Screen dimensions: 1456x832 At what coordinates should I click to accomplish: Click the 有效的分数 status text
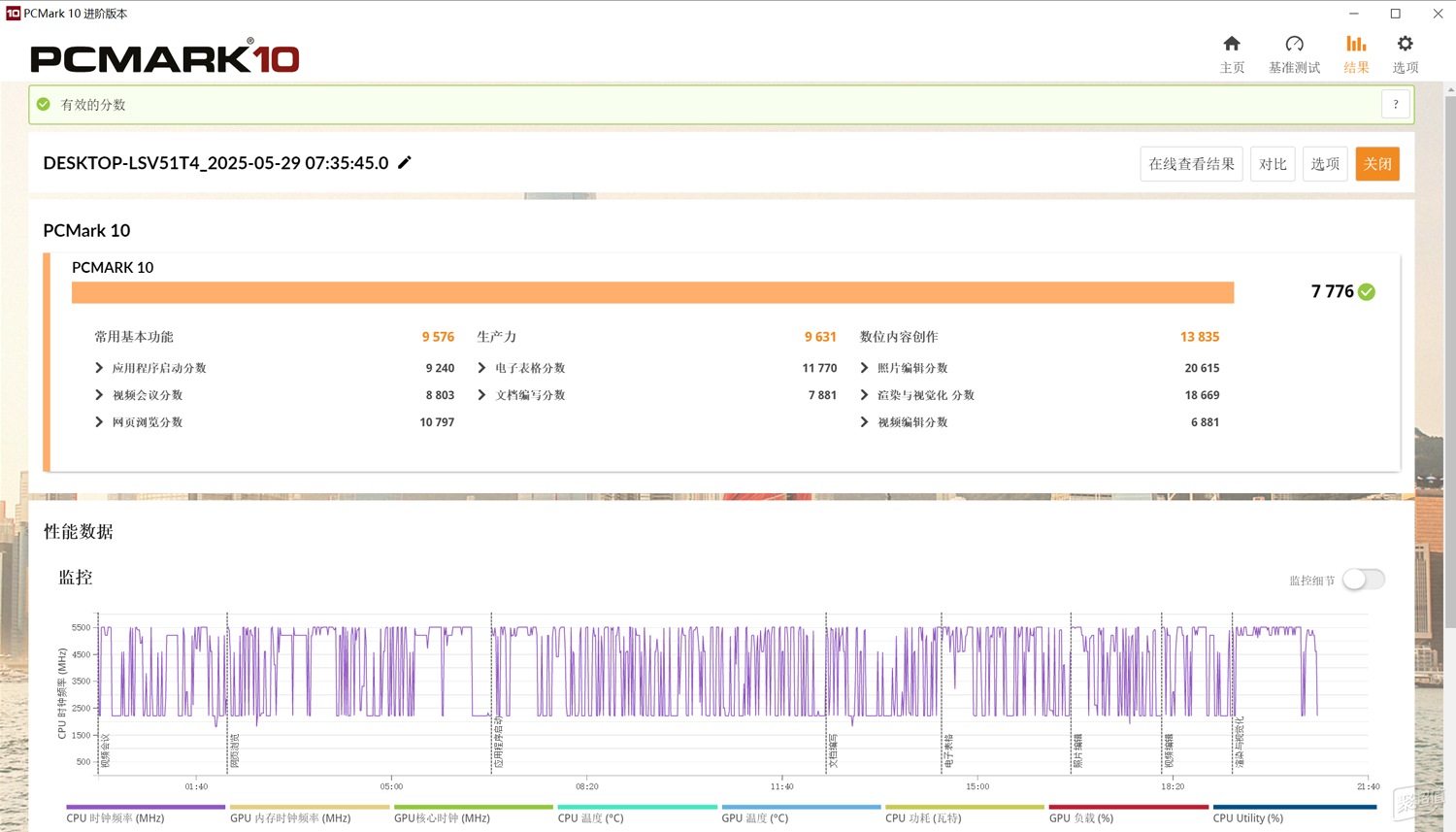coord(93,104)
